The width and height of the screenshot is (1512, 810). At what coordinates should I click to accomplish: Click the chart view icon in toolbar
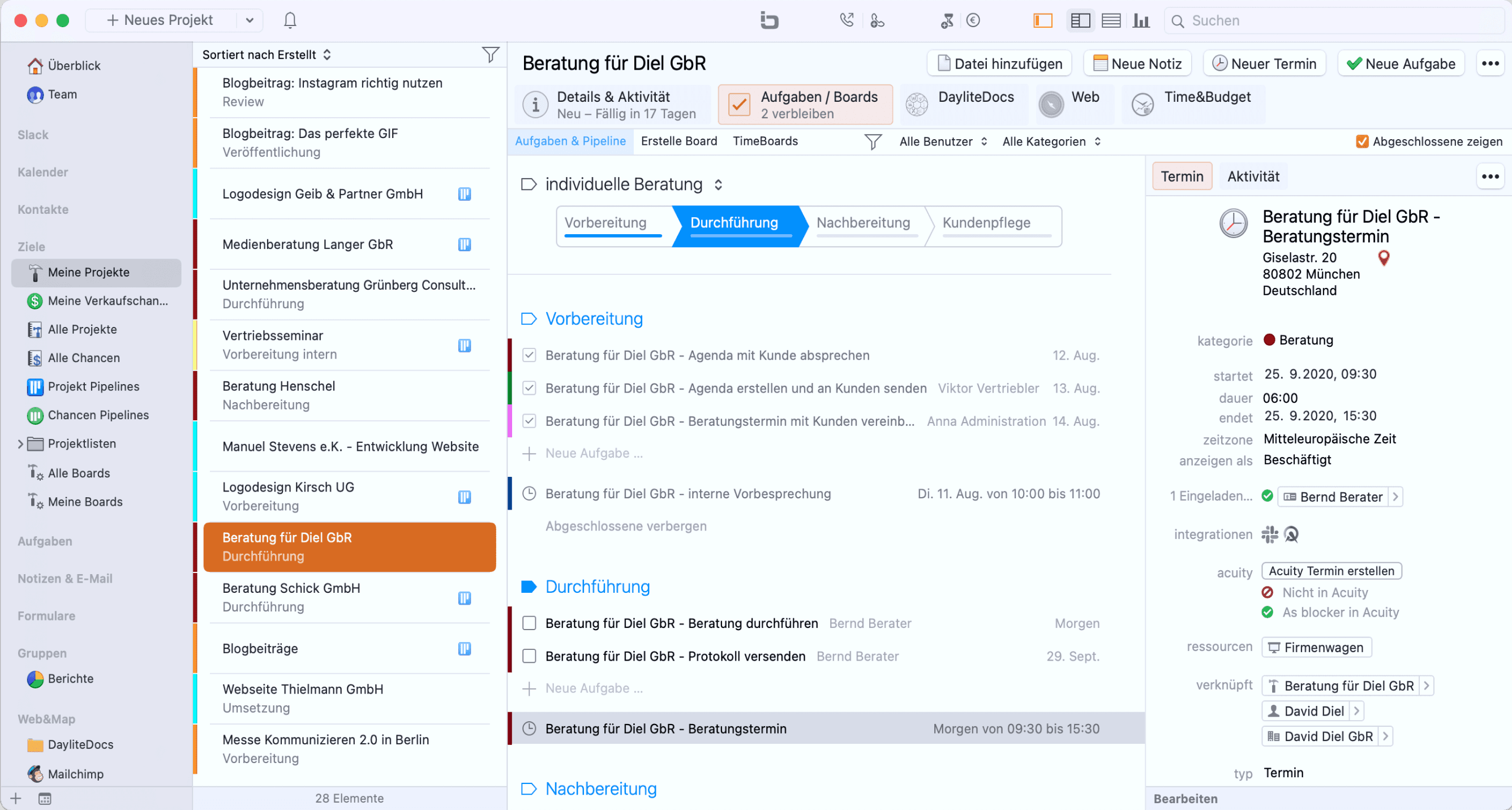point(1141,20)
